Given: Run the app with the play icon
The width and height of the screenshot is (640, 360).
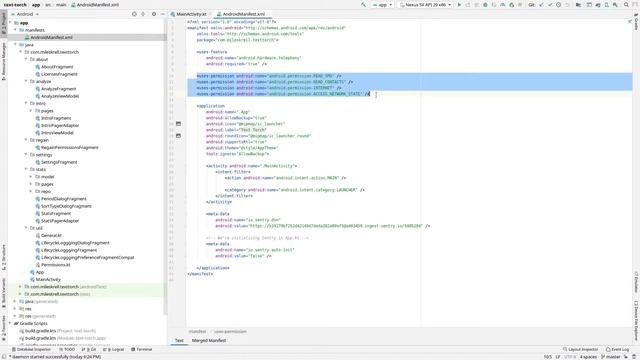Looking at the screenshot, I should tap(459, 5).
